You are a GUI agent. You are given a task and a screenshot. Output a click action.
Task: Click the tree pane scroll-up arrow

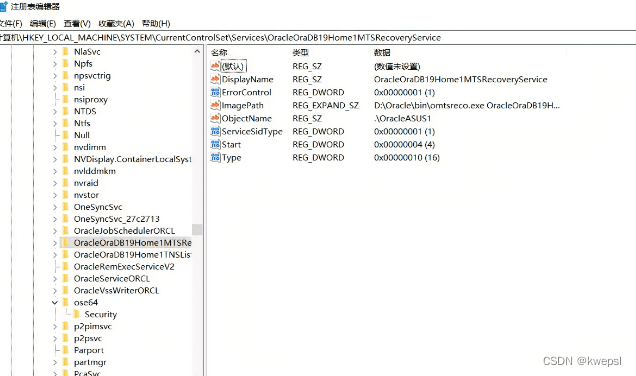pos(197,52)
